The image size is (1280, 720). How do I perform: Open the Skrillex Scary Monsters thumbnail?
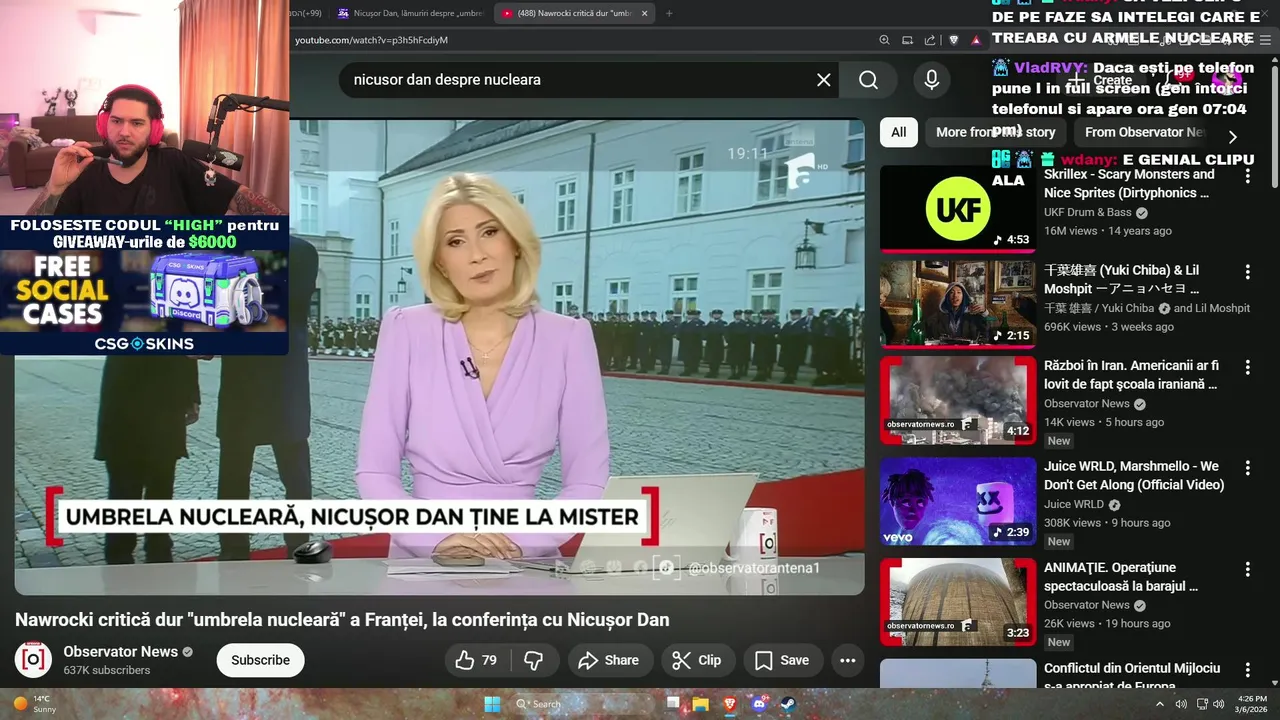tap(958, 208)
